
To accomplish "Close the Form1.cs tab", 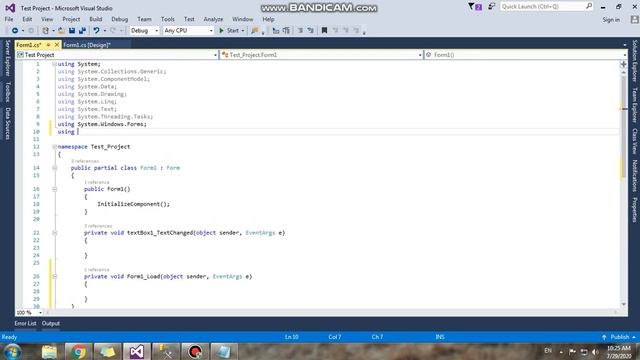I will point(57,45).
